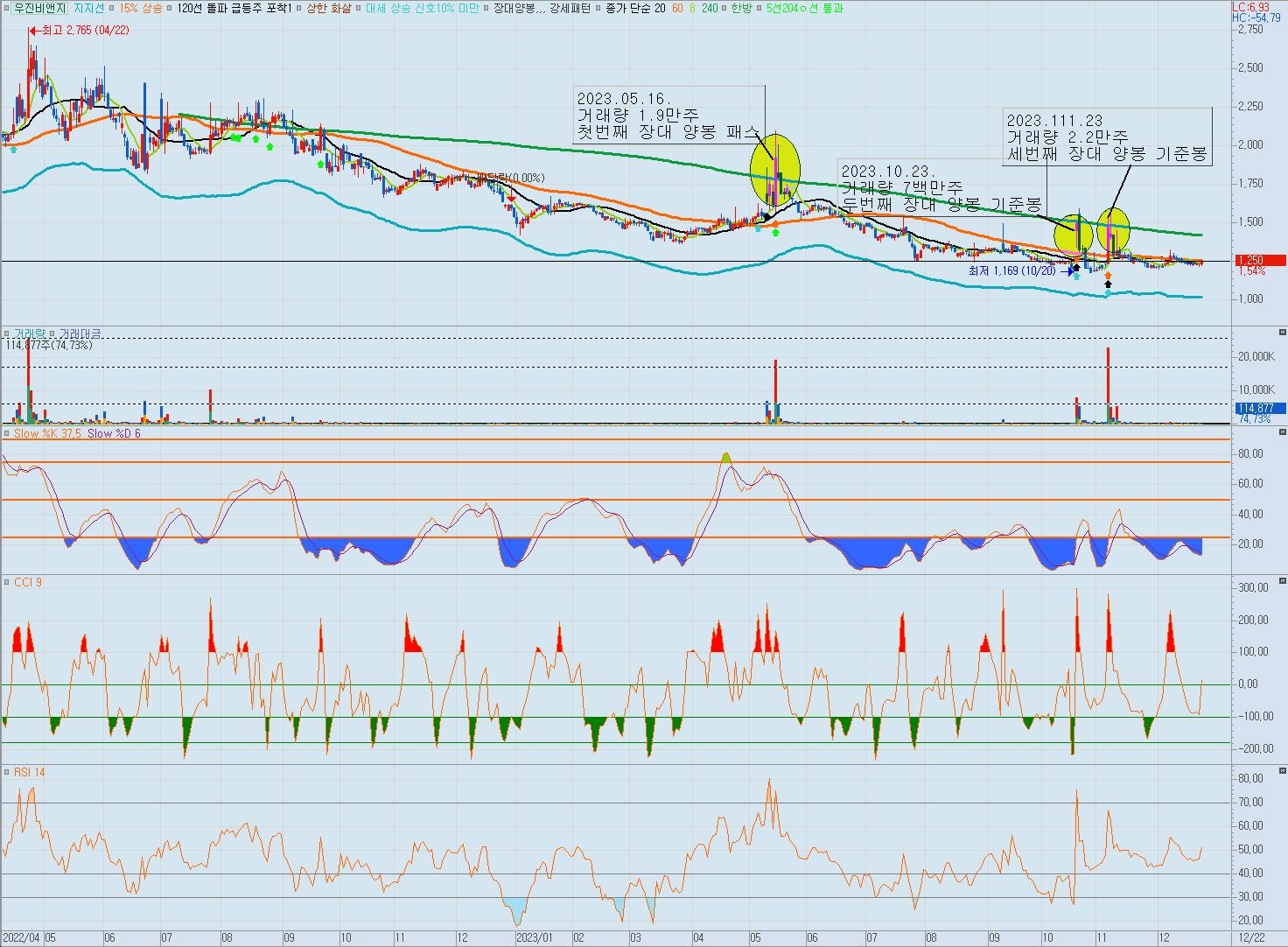Close the Slow %K stochastic panel
Viewport: 1288px width, 947px height.
click(1282, 432)
